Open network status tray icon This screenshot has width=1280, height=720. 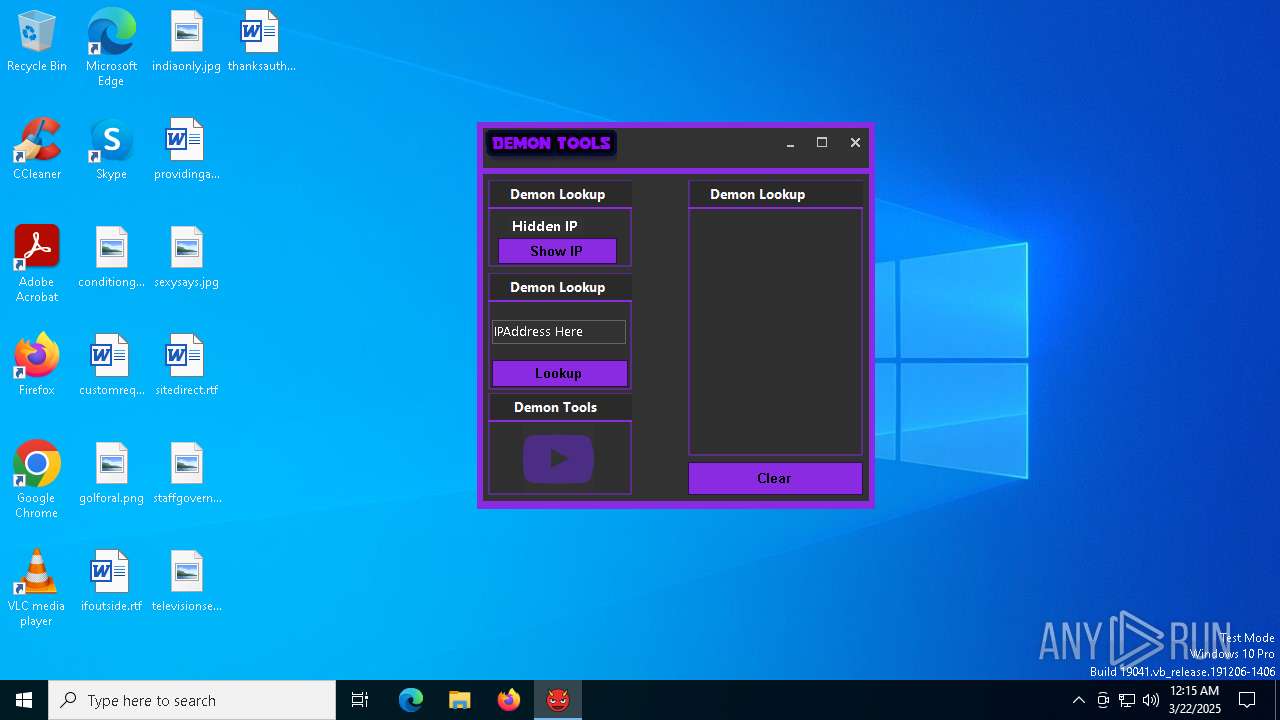(1127, 700)
